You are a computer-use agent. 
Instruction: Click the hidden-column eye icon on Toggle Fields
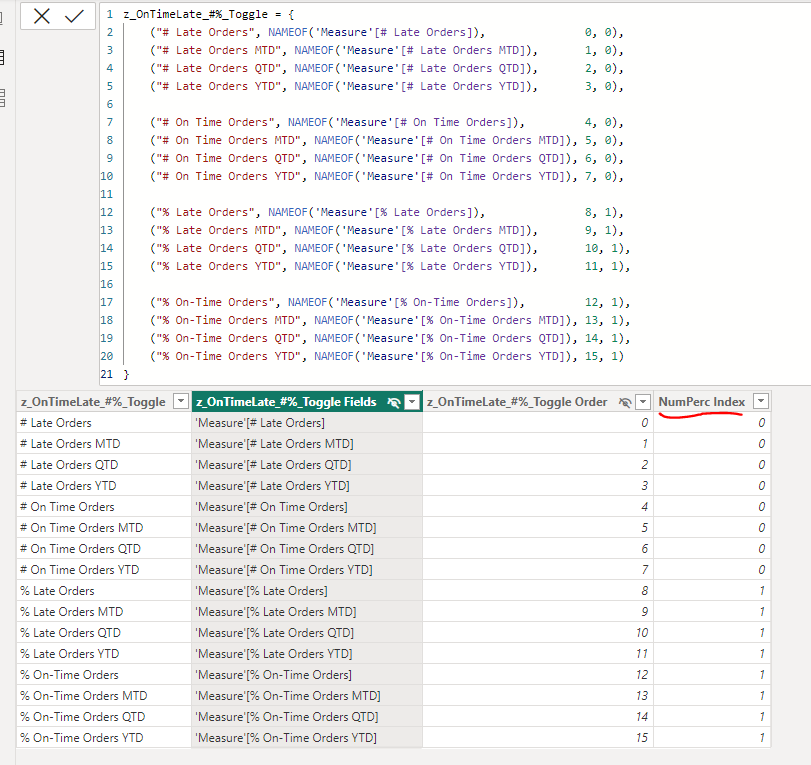tap(395, 401)
